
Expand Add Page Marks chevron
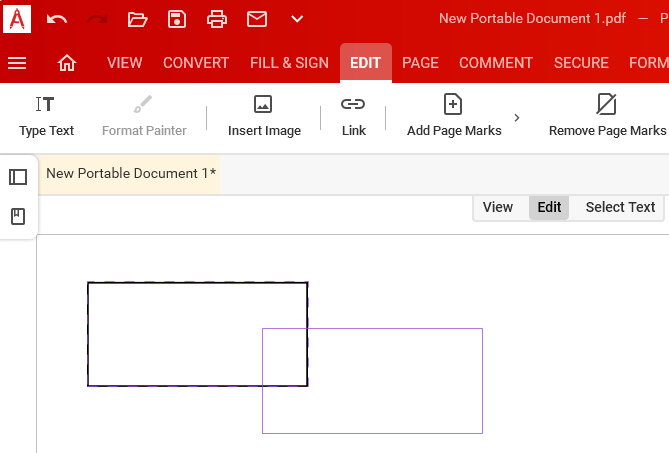click(517, 118)
